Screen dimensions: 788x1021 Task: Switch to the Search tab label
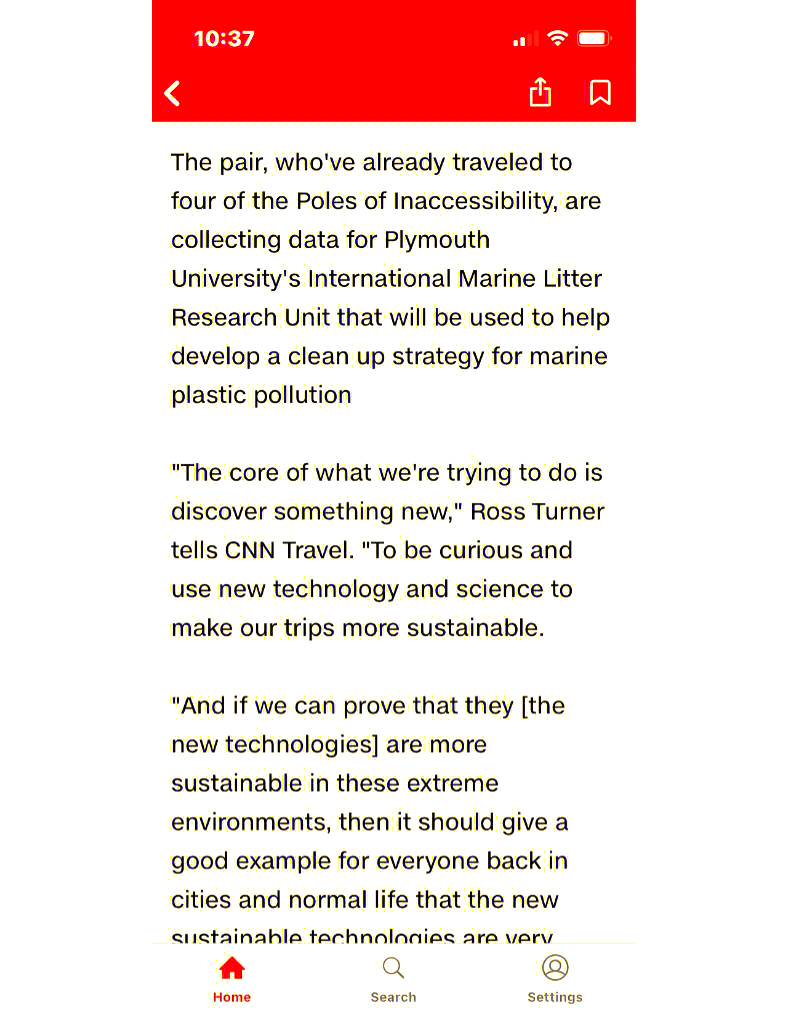(393, 997)
